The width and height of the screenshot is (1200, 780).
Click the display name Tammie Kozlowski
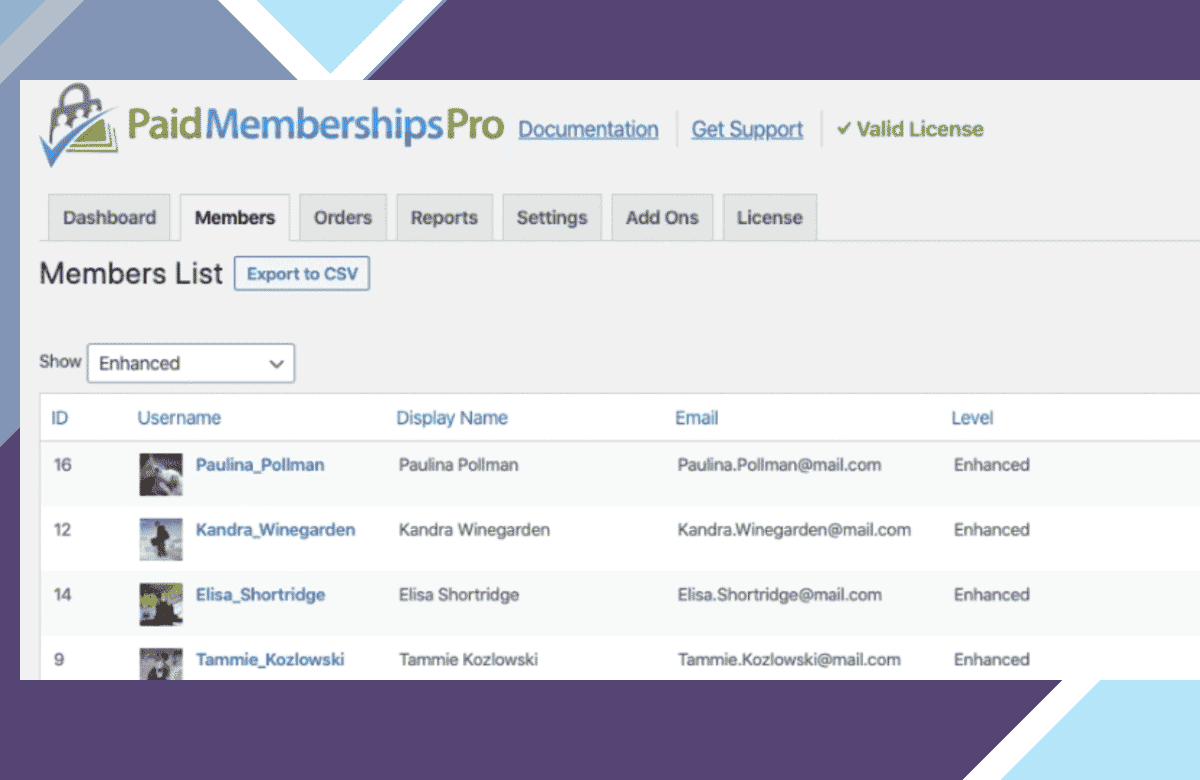pyautogui.click(x=468, y=660)
